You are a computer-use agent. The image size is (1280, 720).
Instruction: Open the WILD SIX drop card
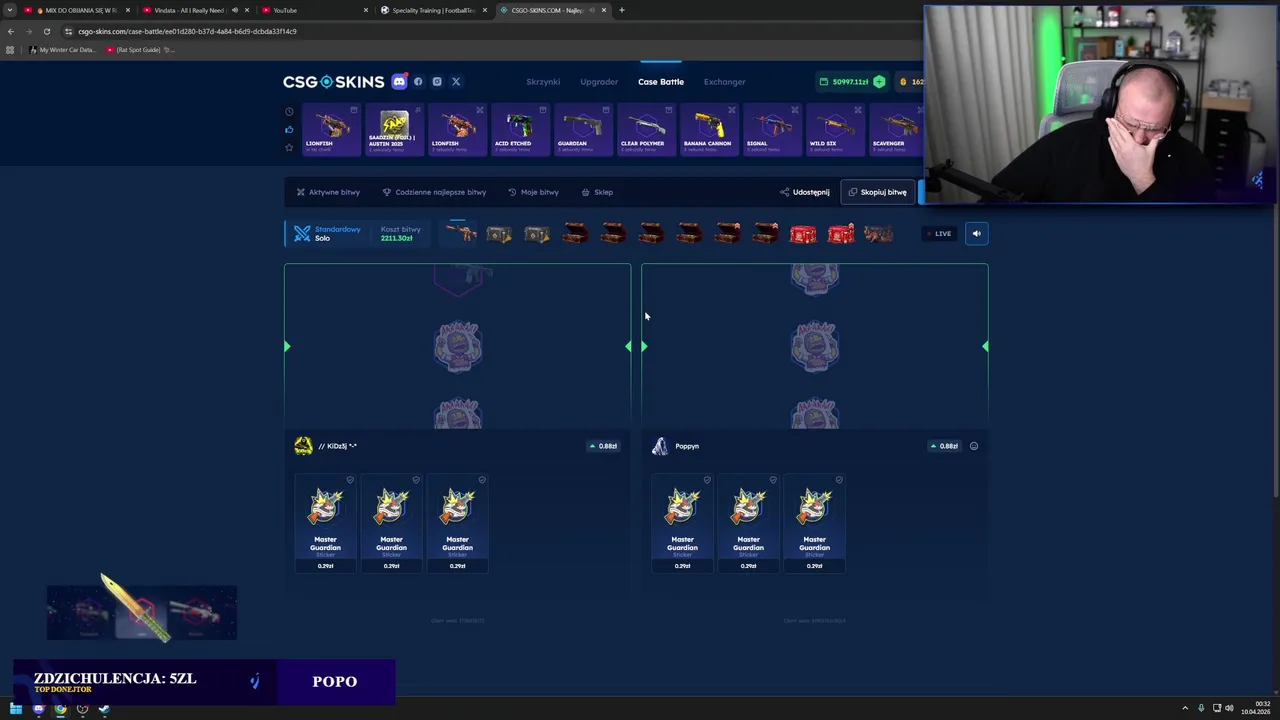[834, 130]
